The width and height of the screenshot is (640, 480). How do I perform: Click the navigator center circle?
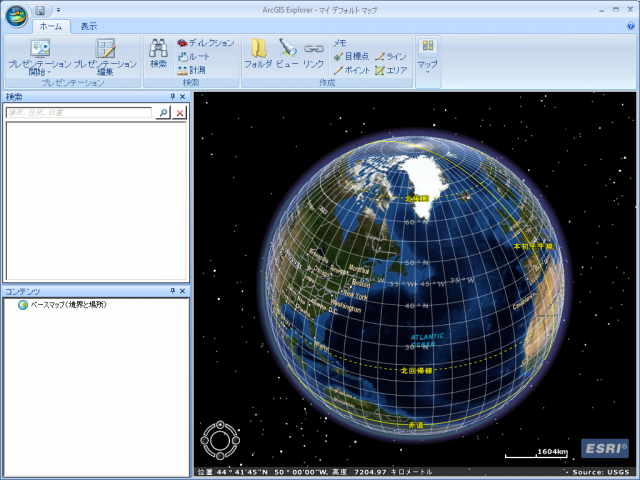[x=220, y=440]
